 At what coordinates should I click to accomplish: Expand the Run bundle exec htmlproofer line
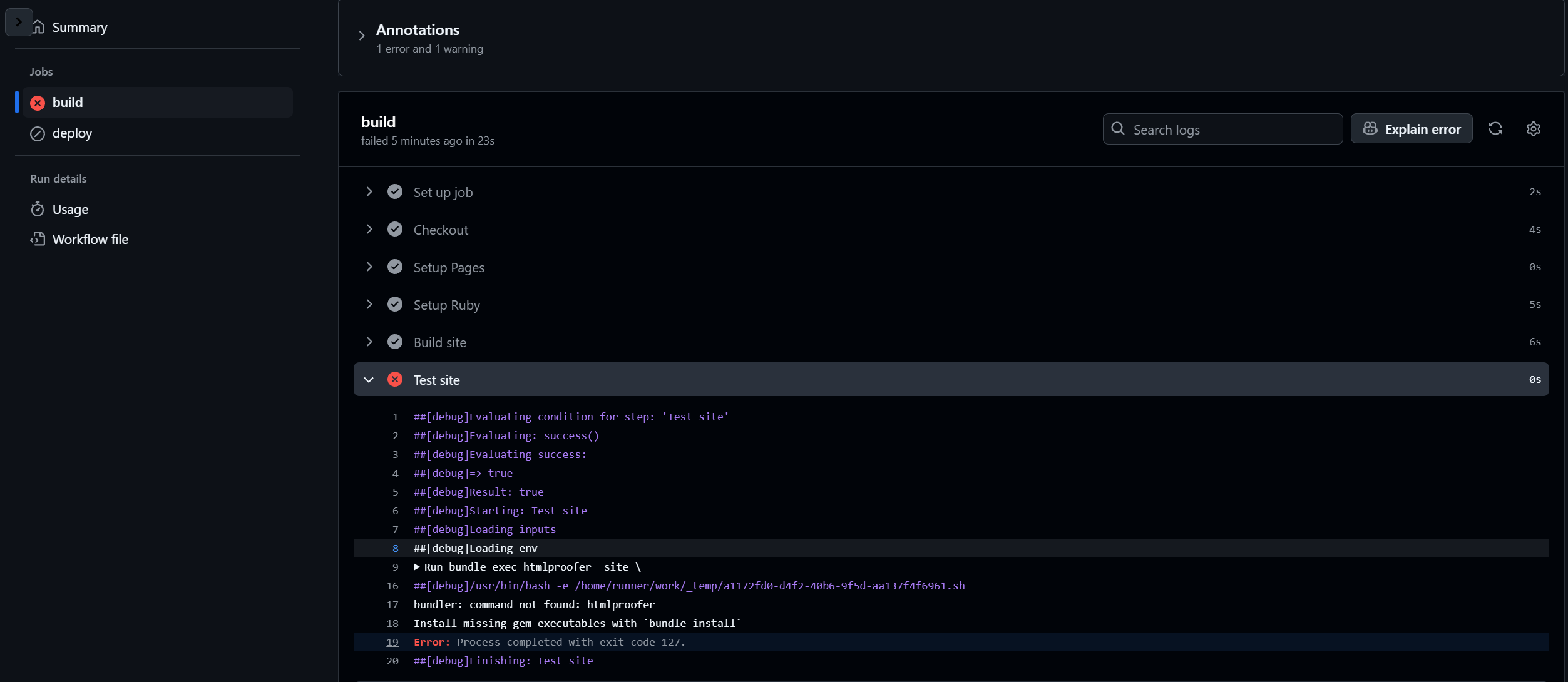tap(417, 567)
